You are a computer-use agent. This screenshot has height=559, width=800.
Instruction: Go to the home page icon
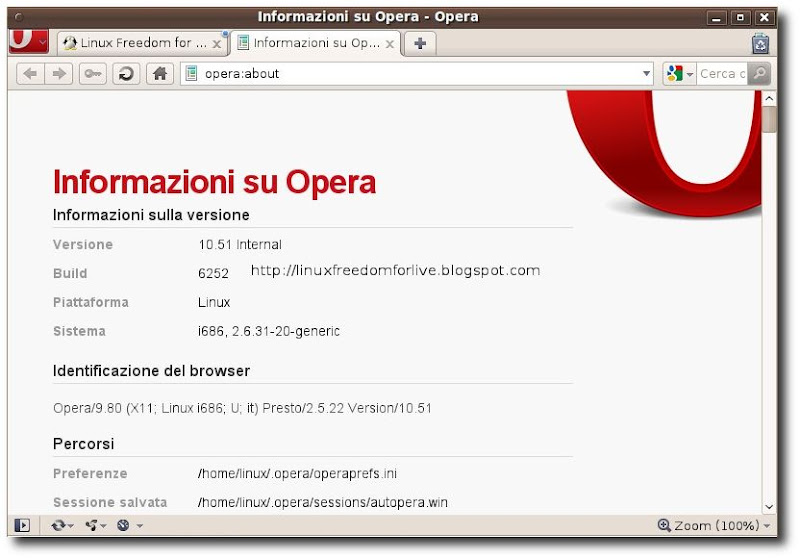click(x=160, y=74)
